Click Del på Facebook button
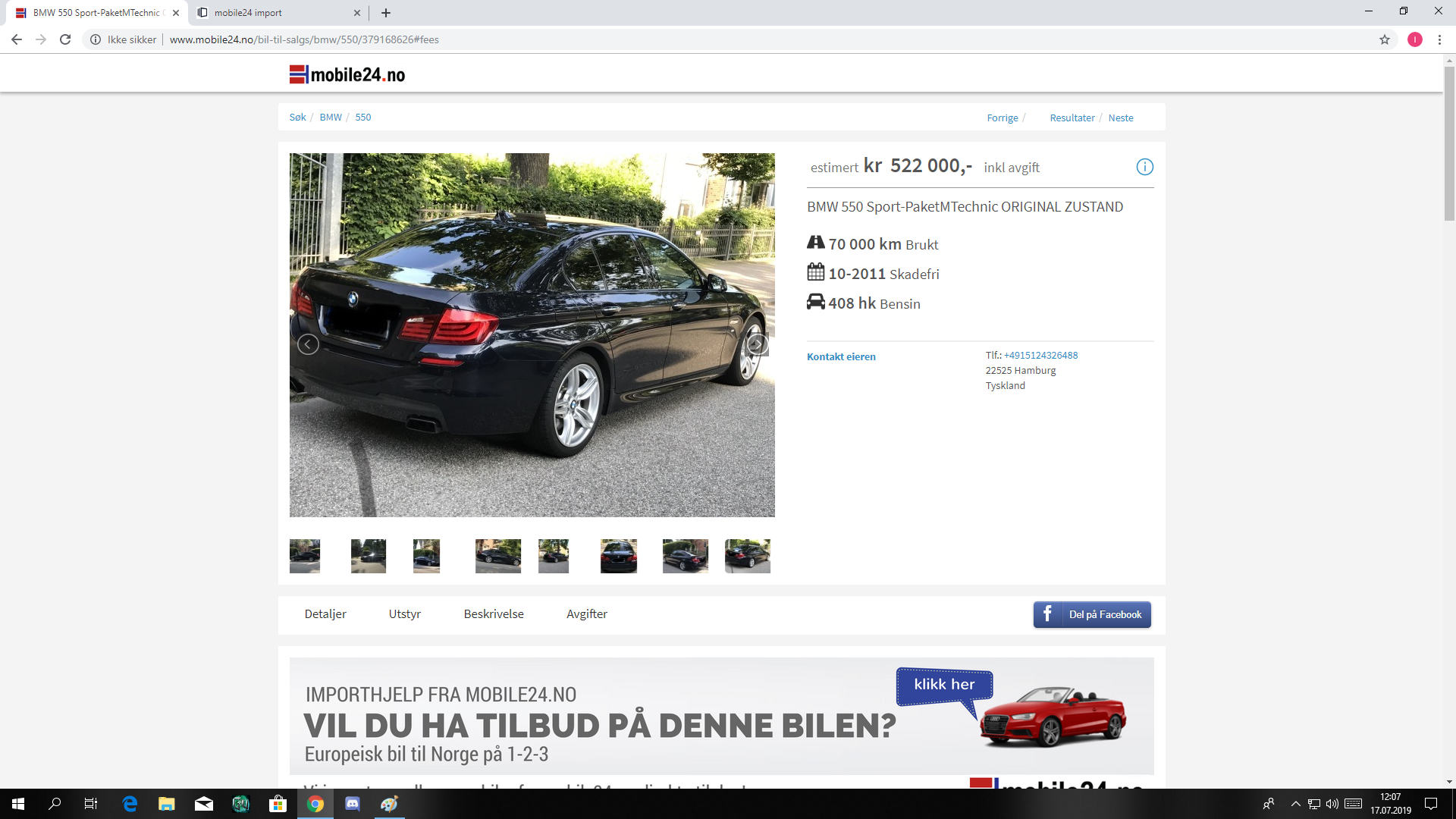 [1092, 614]
